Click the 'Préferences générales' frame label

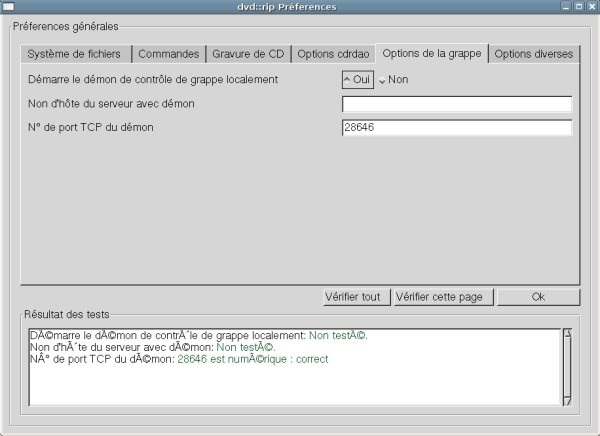point(66,26)
